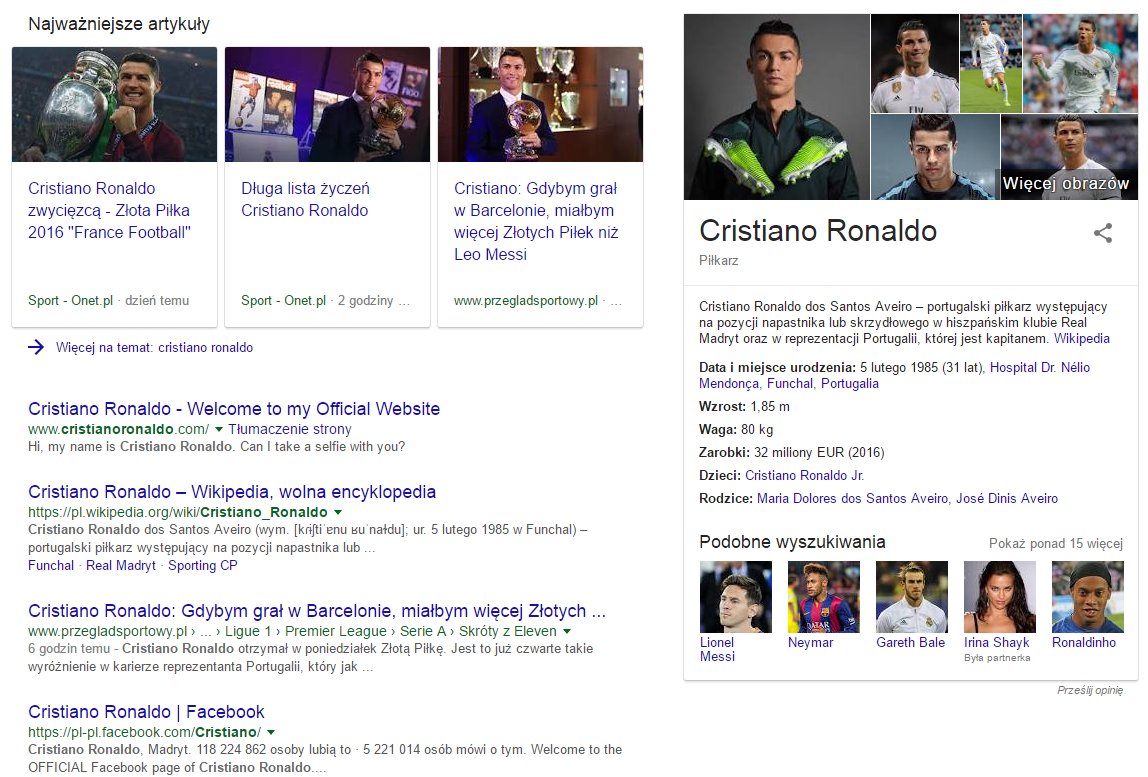The height and width of the screenshot is (777, 1148).
Task: Click the 'Sporting CP' sitelink
Action: tap(203, 565)
